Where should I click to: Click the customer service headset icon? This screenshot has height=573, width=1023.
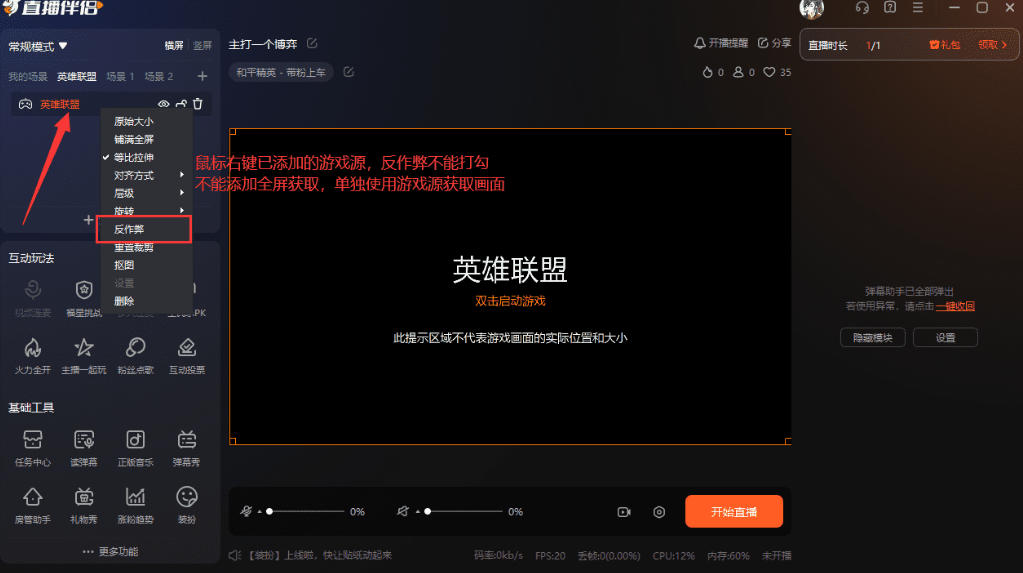pos(862,7)
